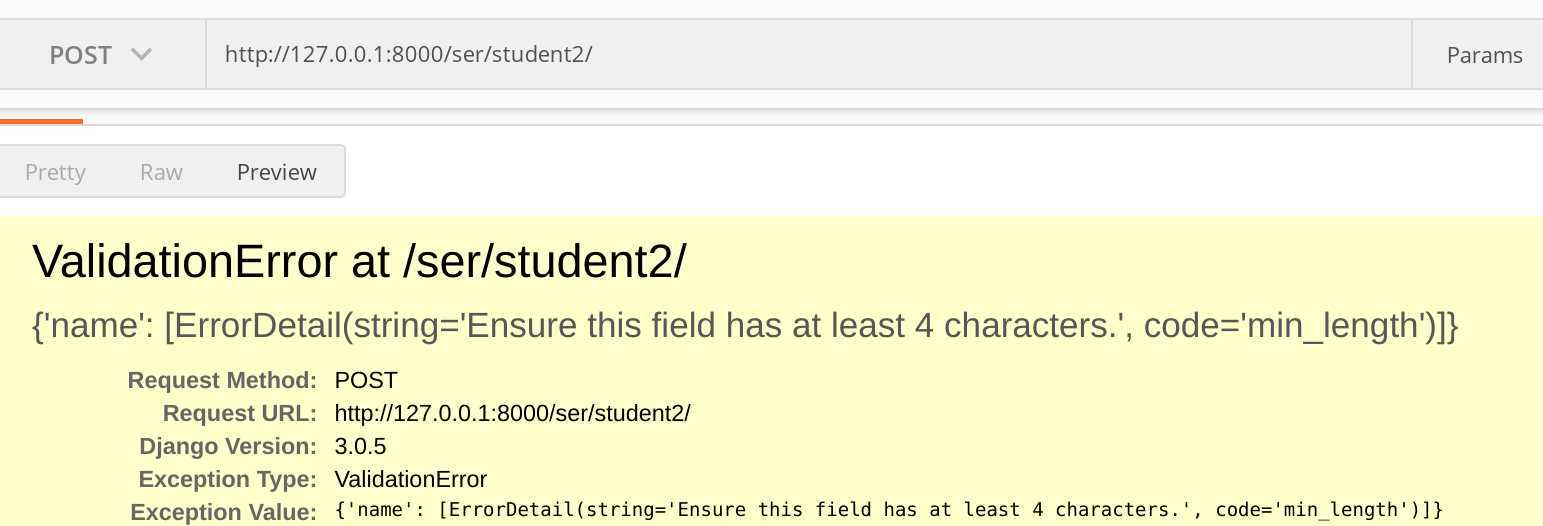Open the Params panel
The height and width of the screenshot is (526, 1543).
[x=1484, y=55]
